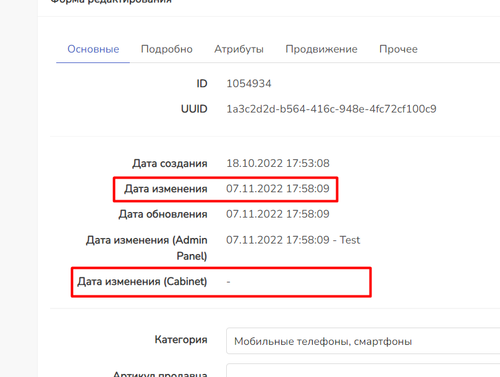Click the Дата создания label
This screenshot has width=500, height=377.
coord(170,164)
